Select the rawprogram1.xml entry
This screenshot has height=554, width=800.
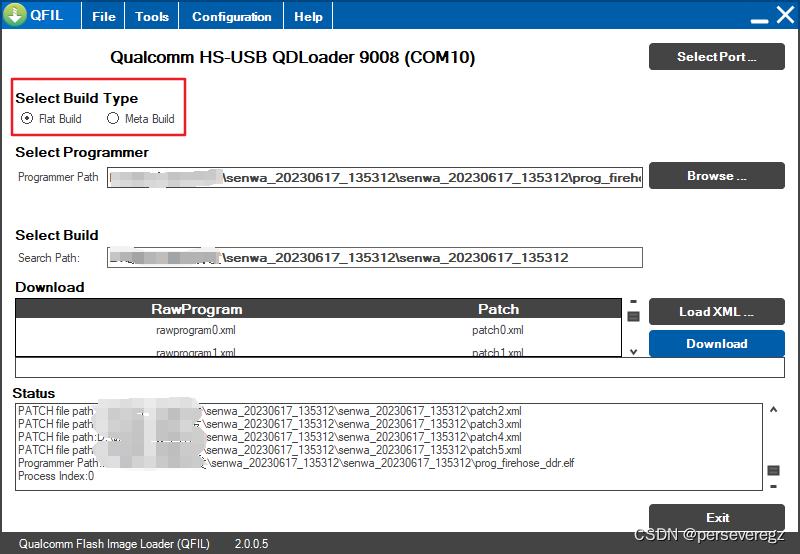tap(196, 352)
